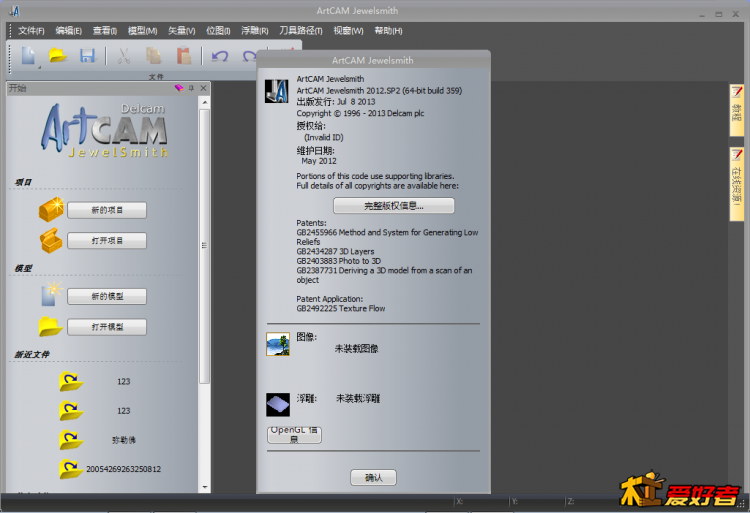This screenshot has width=750, height=513.
Task: Click the JA application icon in title bar
Action: pyautogui.click(x=14, y=11)
